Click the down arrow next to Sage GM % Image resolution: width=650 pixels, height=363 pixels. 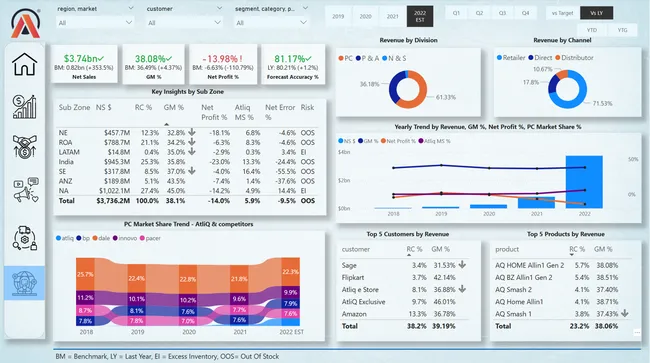point(462,264)
